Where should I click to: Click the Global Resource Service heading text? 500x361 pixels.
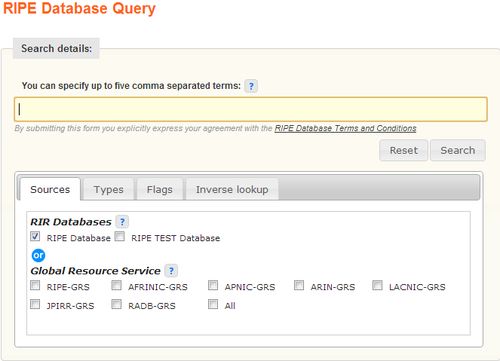coord(95,271)
